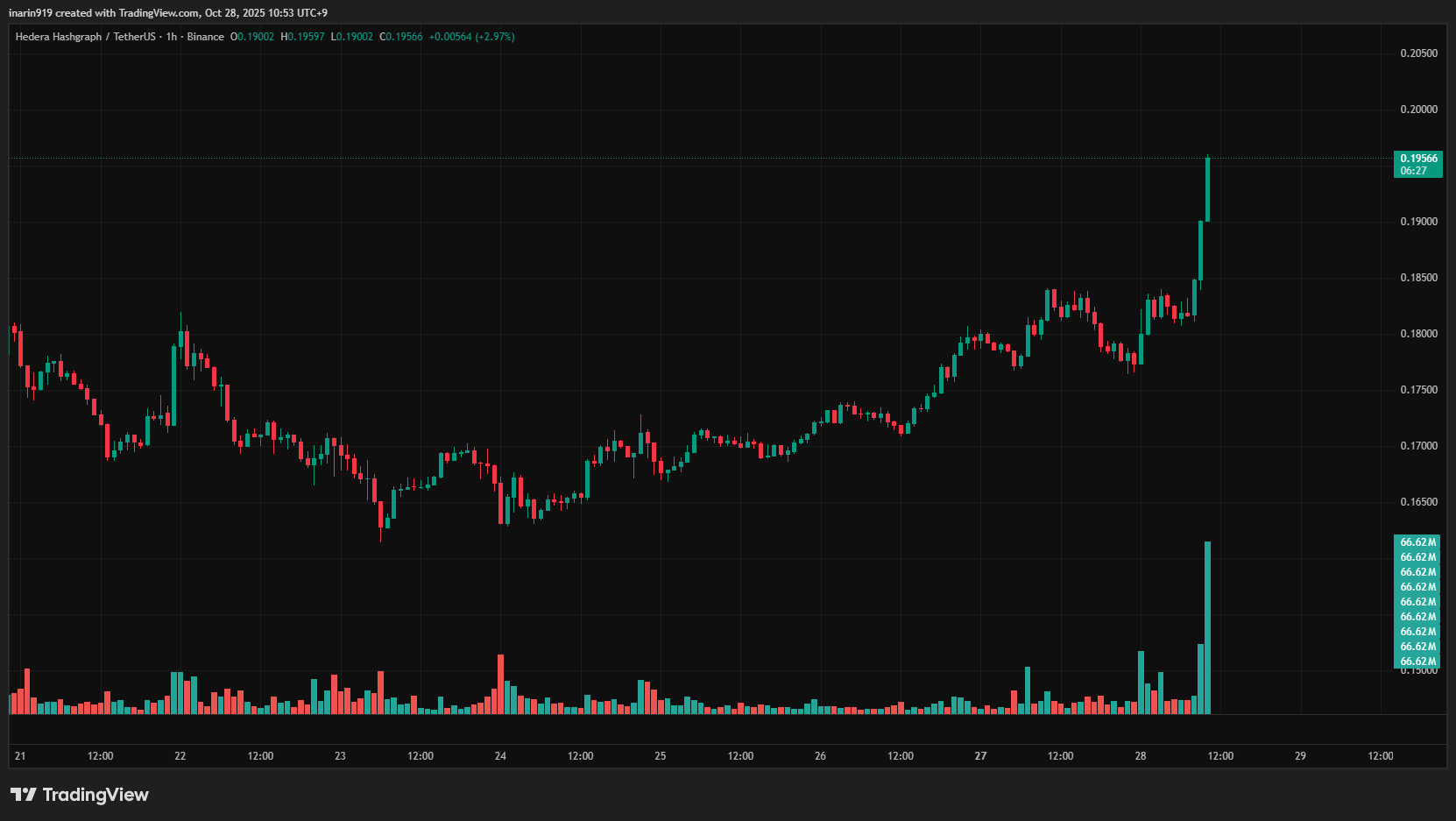Viewport: 1456px width, 821px height.
Task: Click the TradingView wordmark text
Action: click(x=95, y=795)
